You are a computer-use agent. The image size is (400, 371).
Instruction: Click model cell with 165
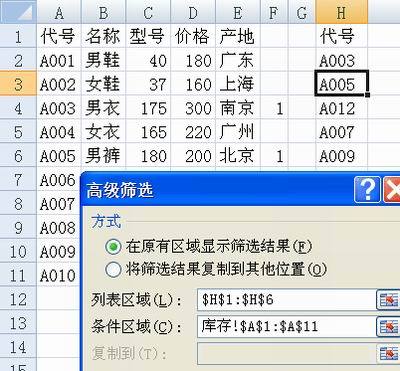(148, 131)
